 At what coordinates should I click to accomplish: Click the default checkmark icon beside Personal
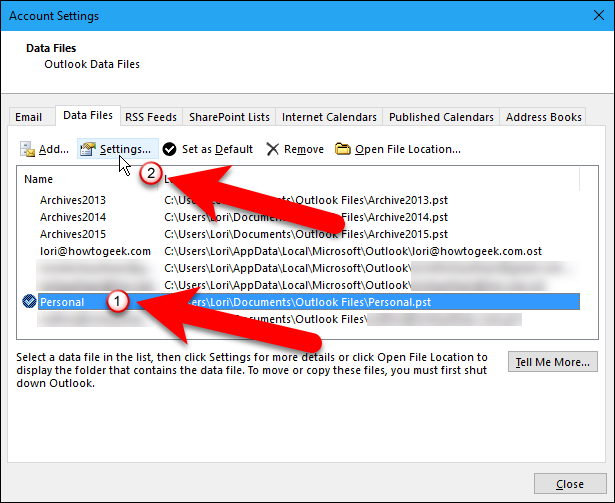tap(29, 302)
